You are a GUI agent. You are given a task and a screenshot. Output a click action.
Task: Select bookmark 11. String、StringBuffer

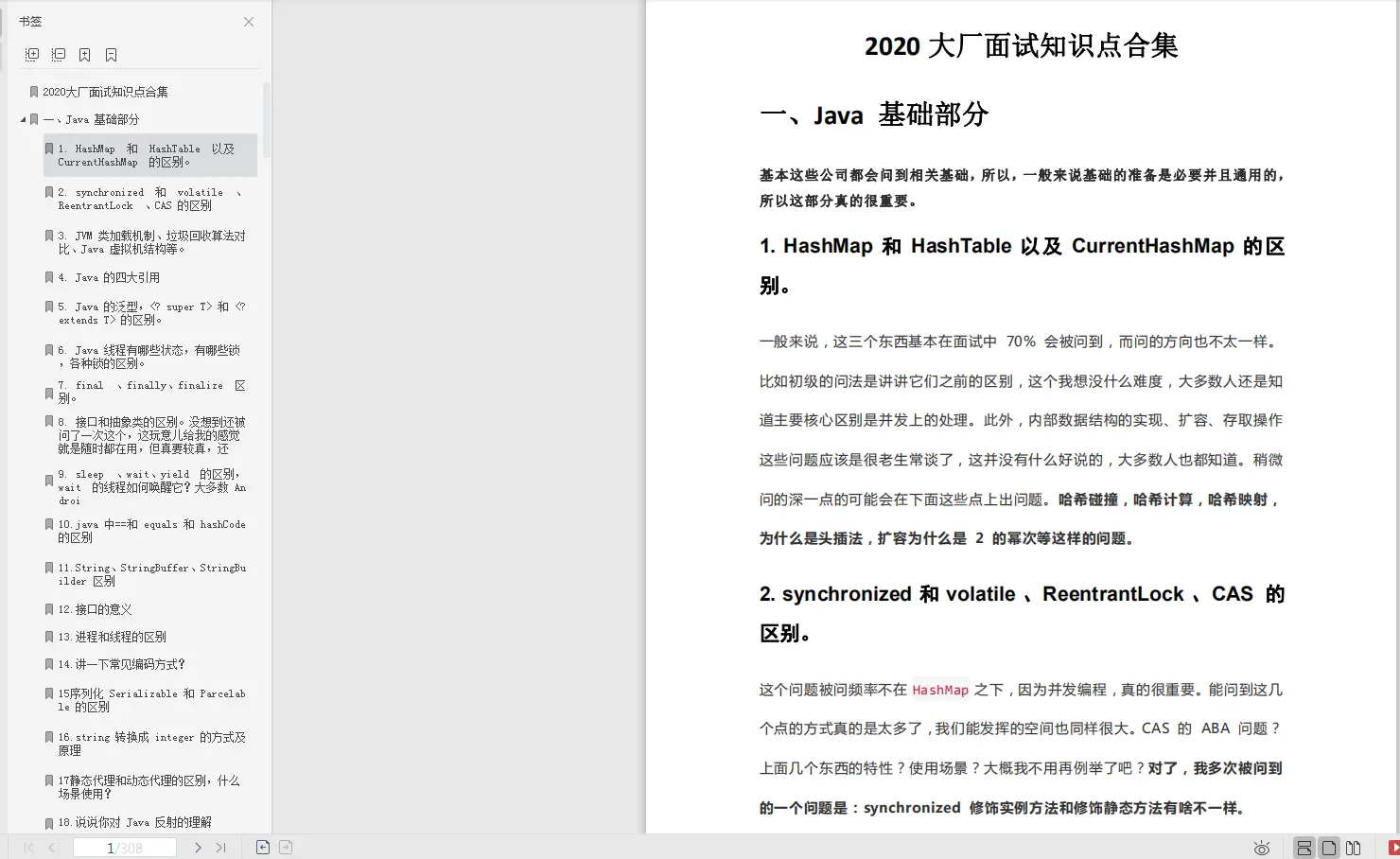[150, 574]
